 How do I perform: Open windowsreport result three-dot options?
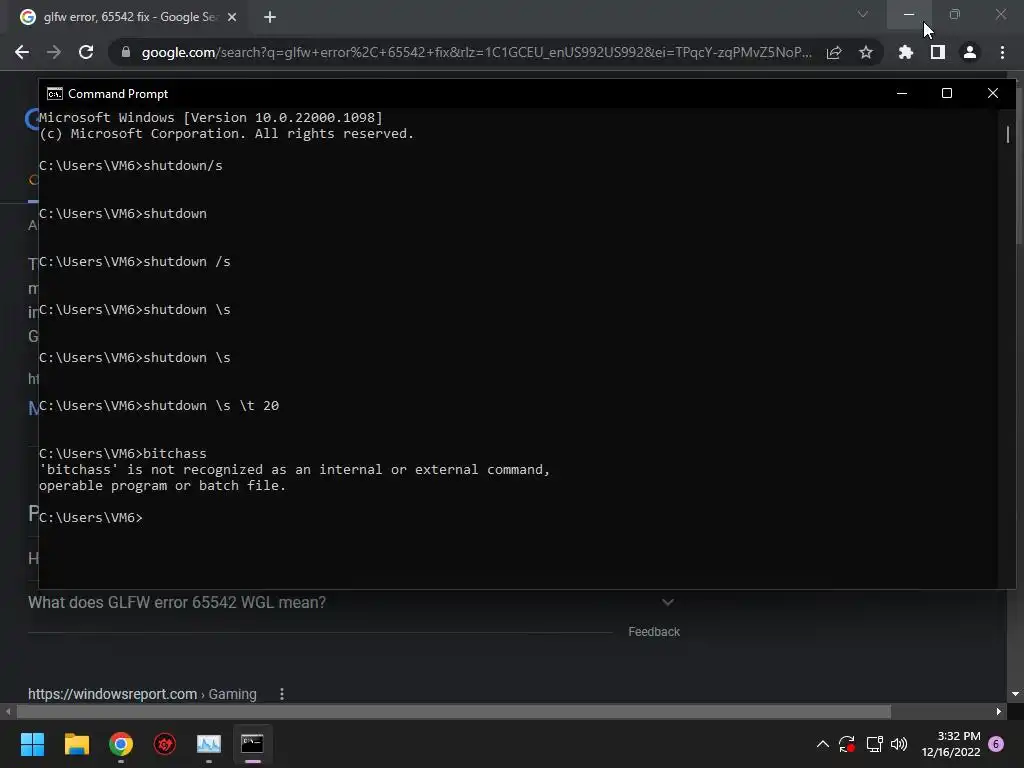(281, 694)
